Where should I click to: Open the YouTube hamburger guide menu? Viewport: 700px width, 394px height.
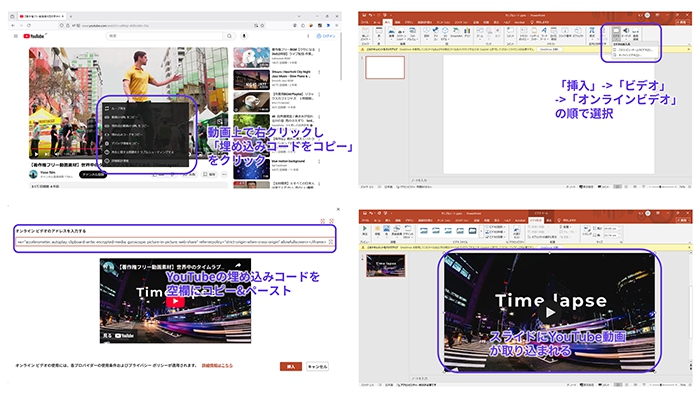click(x=16, y=36)
